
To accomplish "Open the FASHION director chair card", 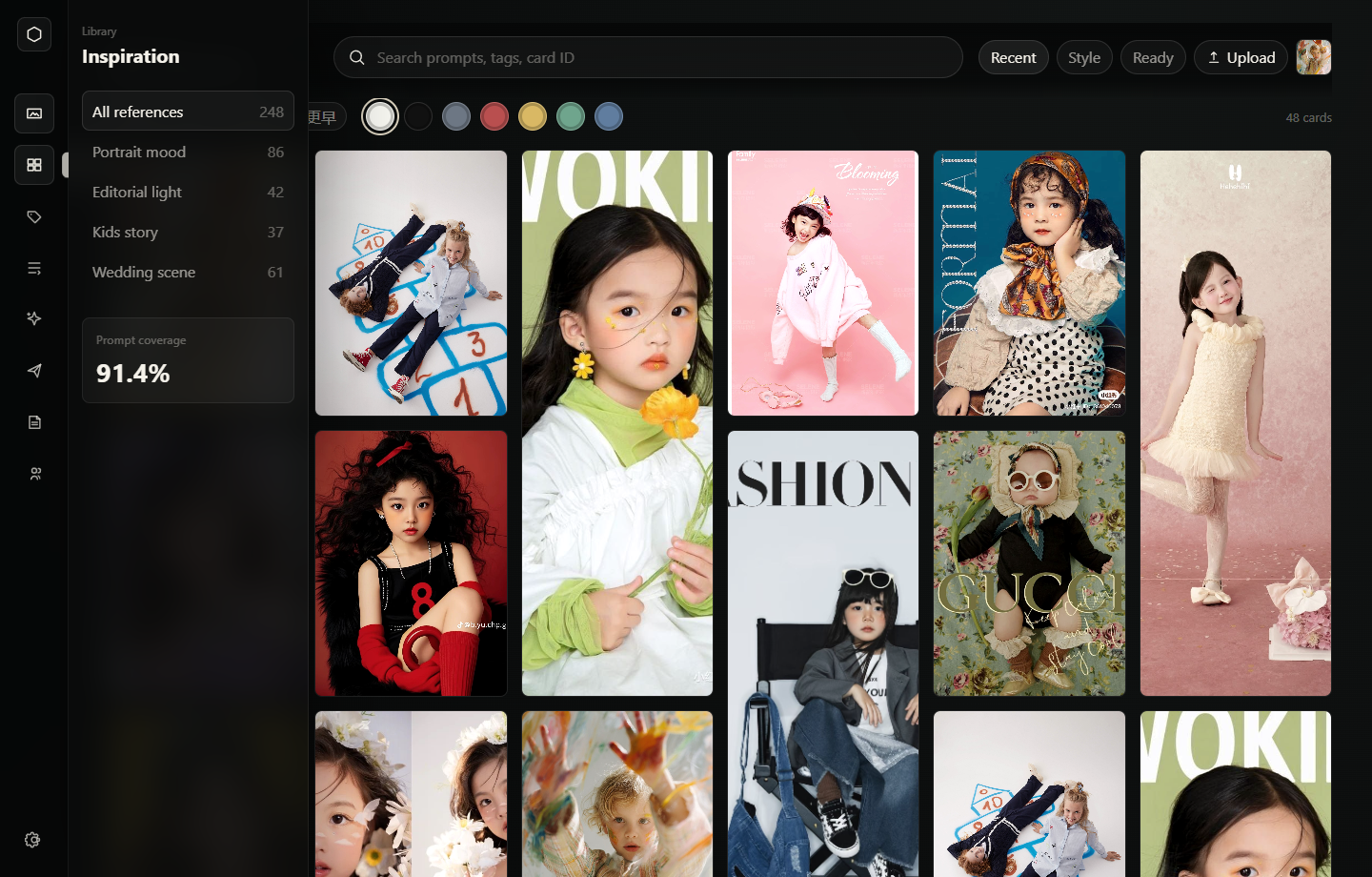I will point(823,654).
